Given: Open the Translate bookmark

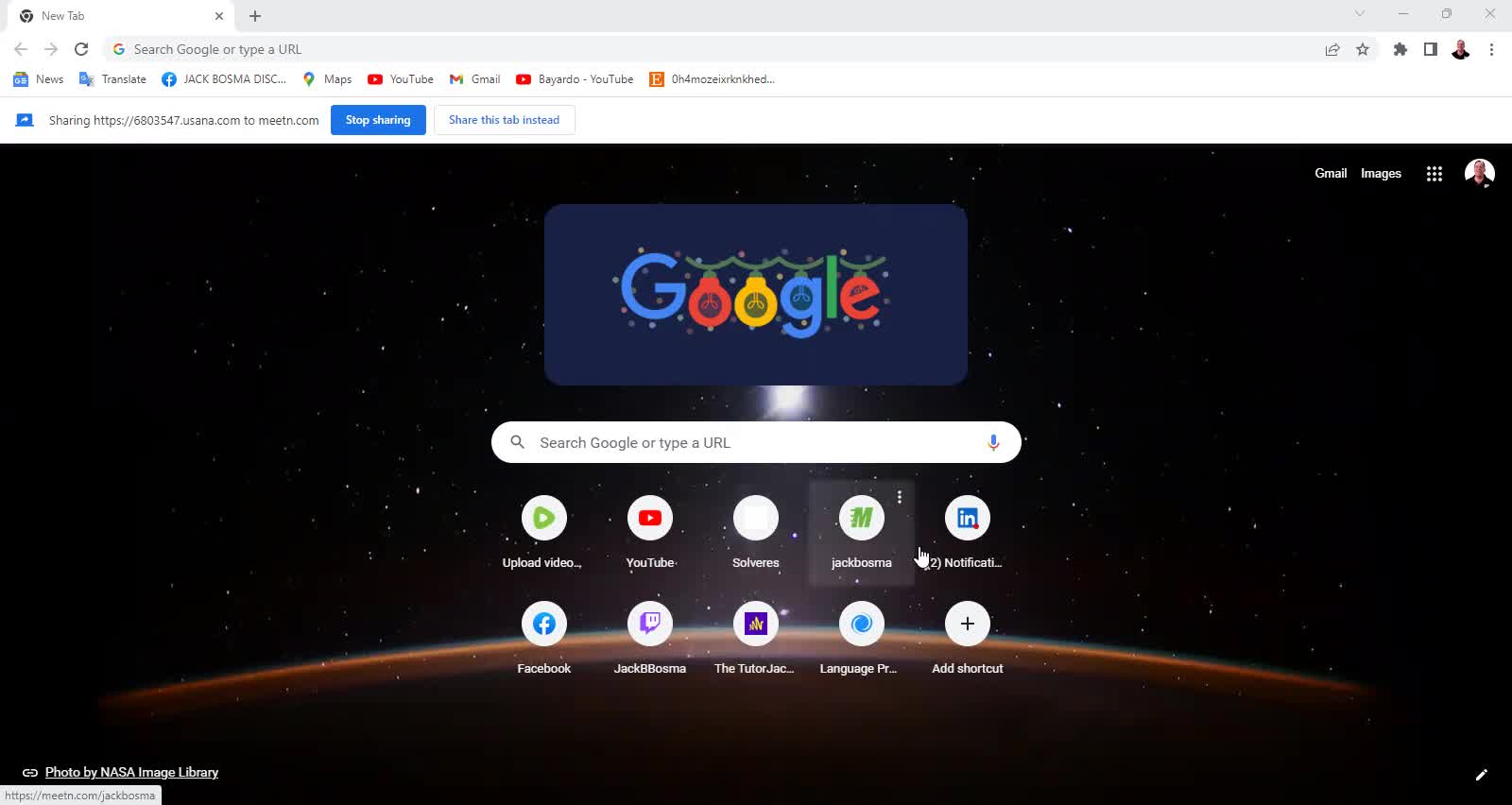Looking at the screenshot, I should coord(112,79).
